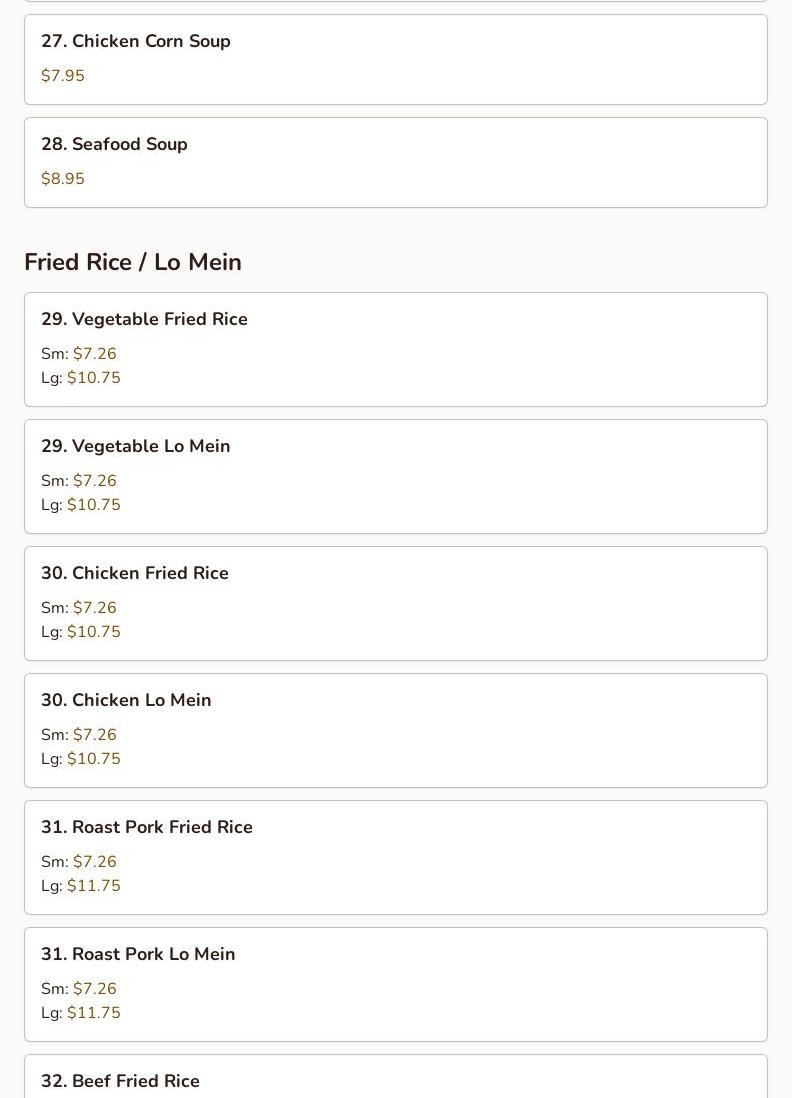Click the $7.95 Chicken Corn Soup price

63,76
